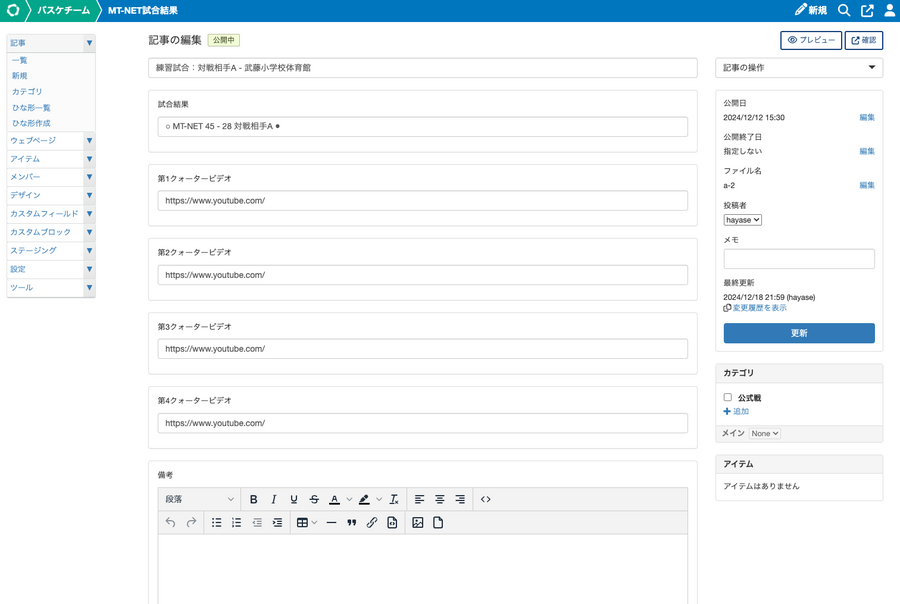Insert a horizontal line

331,522
